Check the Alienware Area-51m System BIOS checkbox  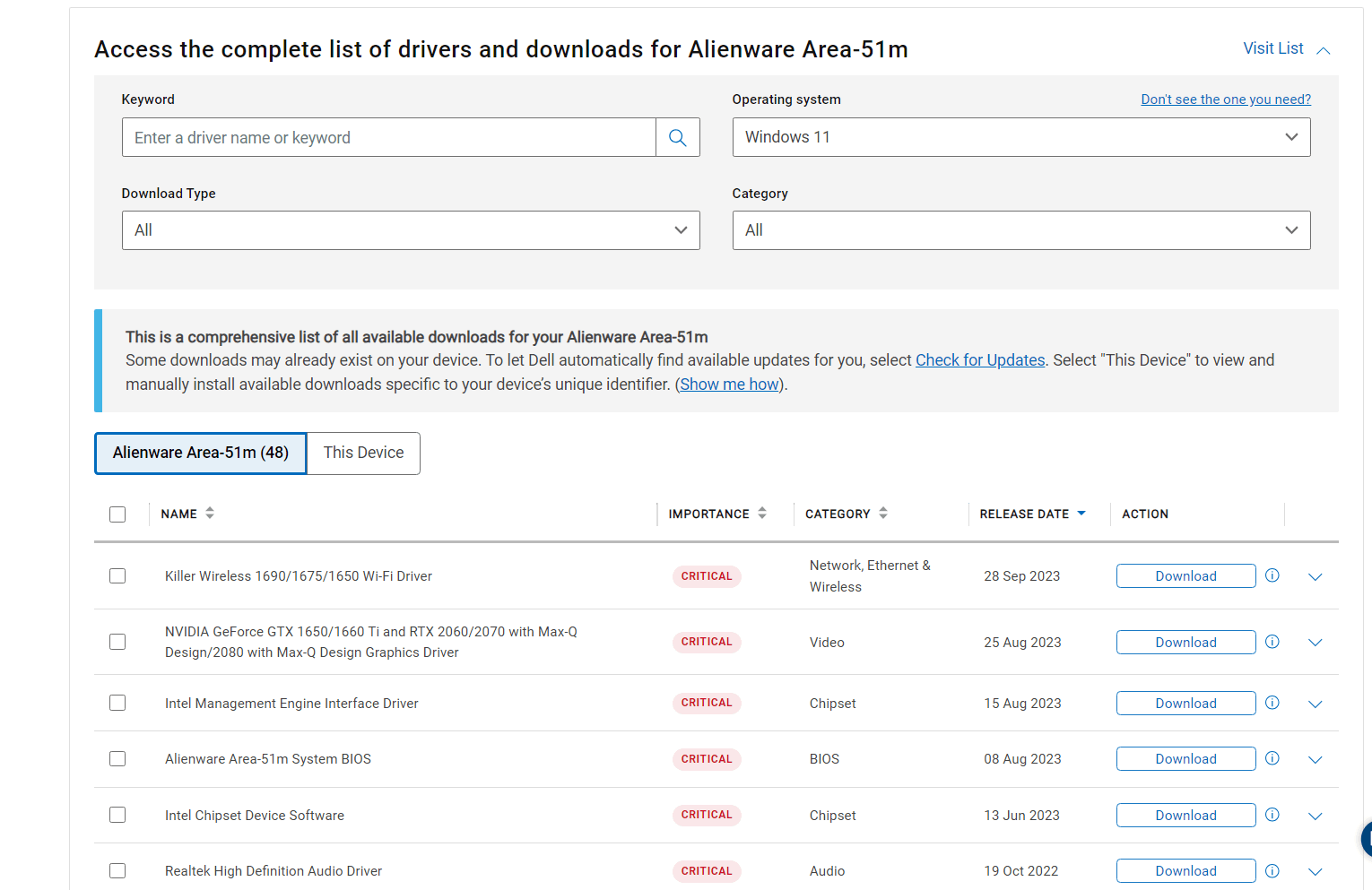pyautogui.click(x=117, y=758)
